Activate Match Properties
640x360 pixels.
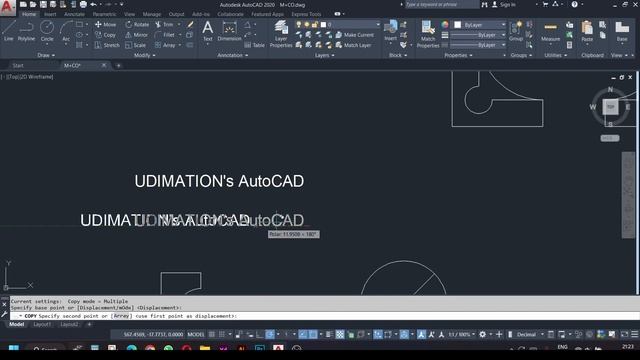pos(428,34)
